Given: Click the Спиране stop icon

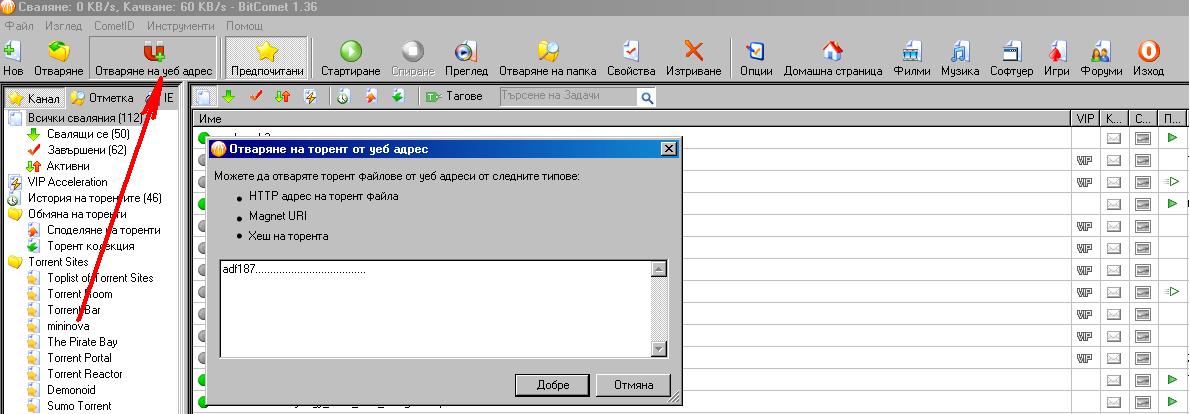Looking at the screenshot, I should click(413, 52).
